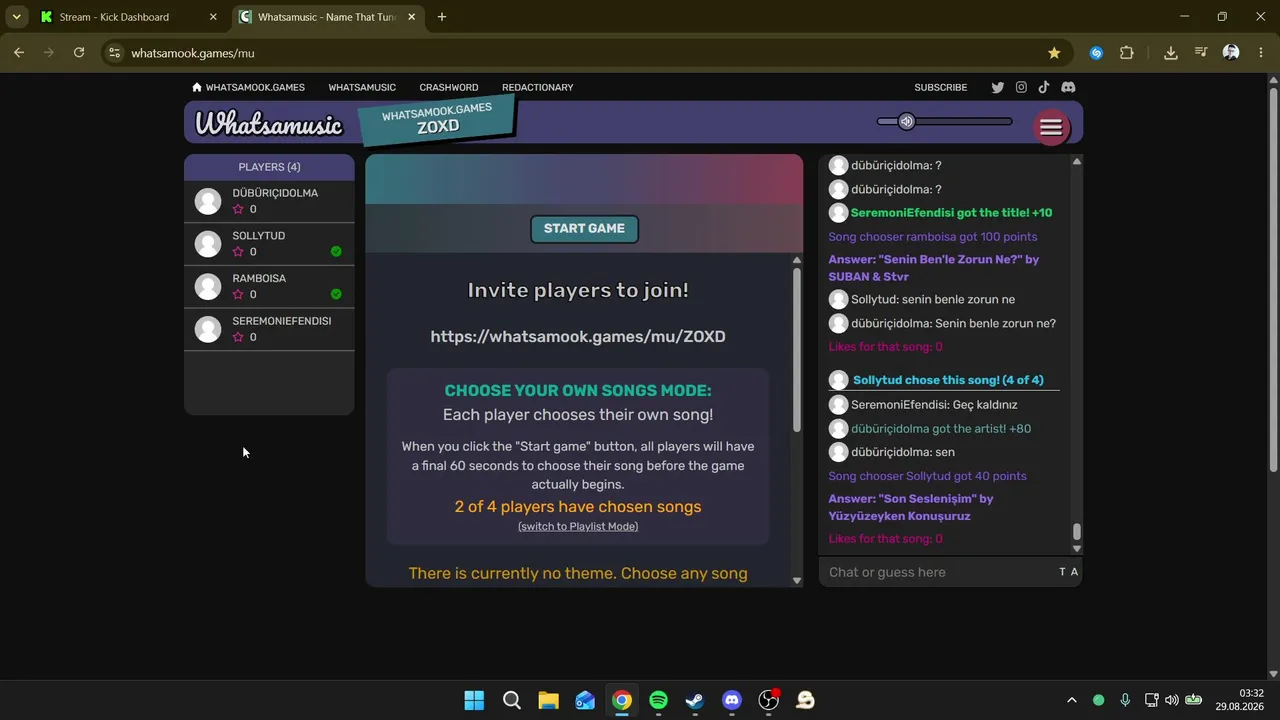The width and height of the screenshot is (1280, 720).
Task: Open the Instagram icon link
Action: (x=1021, y=87)
